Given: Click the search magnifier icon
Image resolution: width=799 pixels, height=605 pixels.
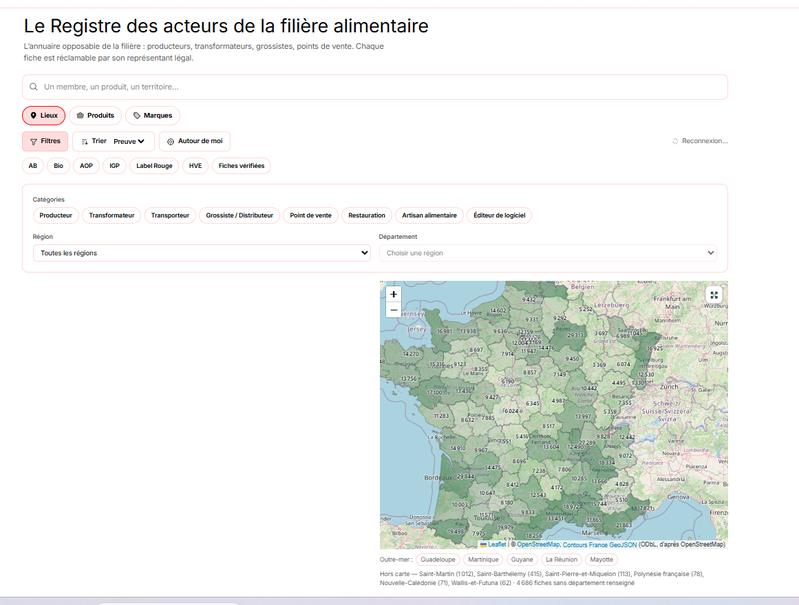Looking at the screenshot, I should click(x=33, y=87).
